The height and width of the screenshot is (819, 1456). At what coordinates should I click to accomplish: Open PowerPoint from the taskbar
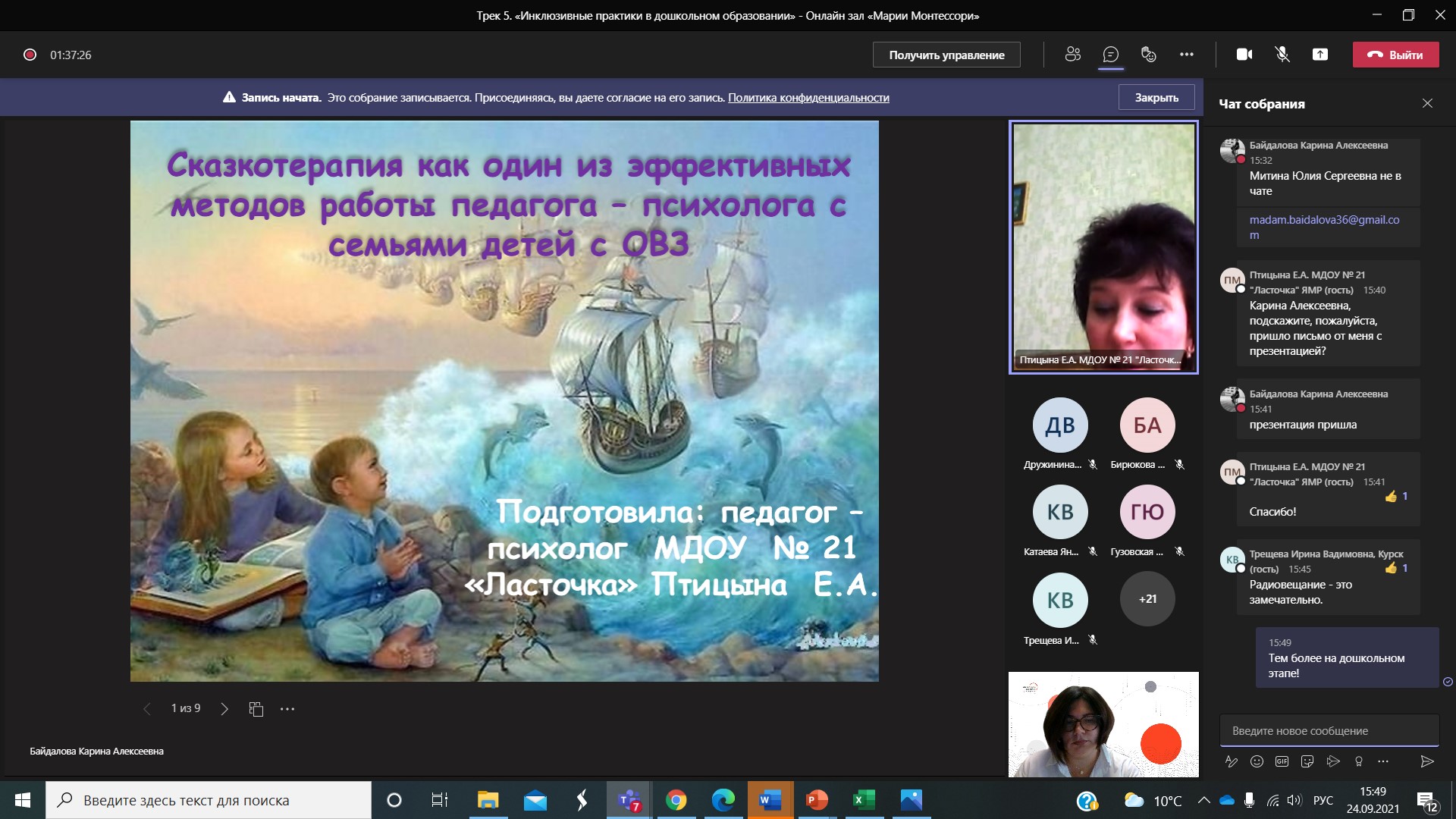[x=817, y=800]
